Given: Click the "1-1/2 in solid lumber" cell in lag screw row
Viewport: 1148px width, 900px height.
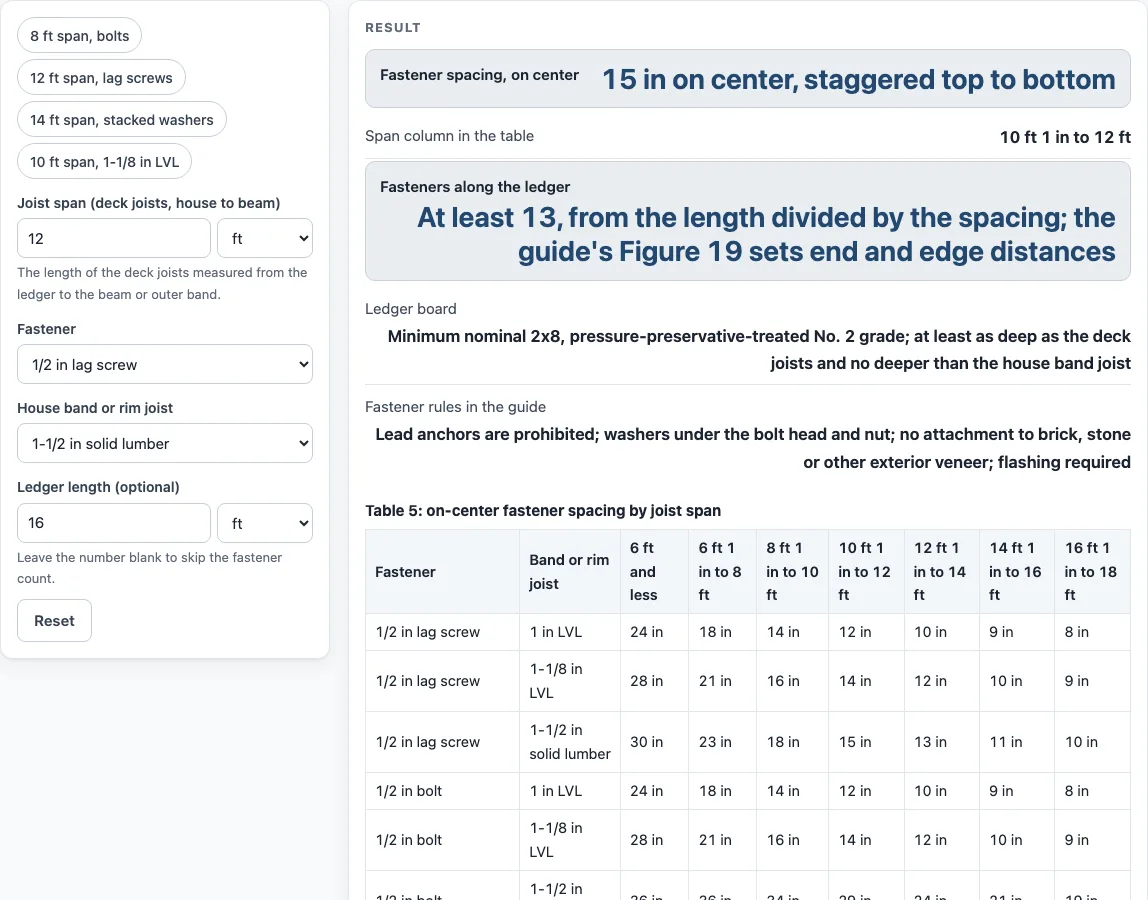Looking at the screenshot, I should click(x=570, y=742).
